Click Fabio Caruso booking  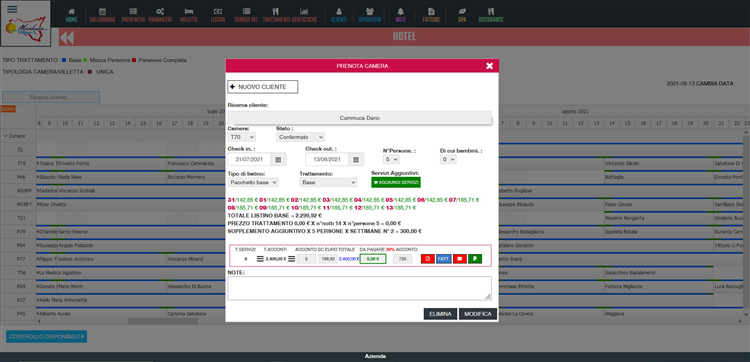(618, 205)
